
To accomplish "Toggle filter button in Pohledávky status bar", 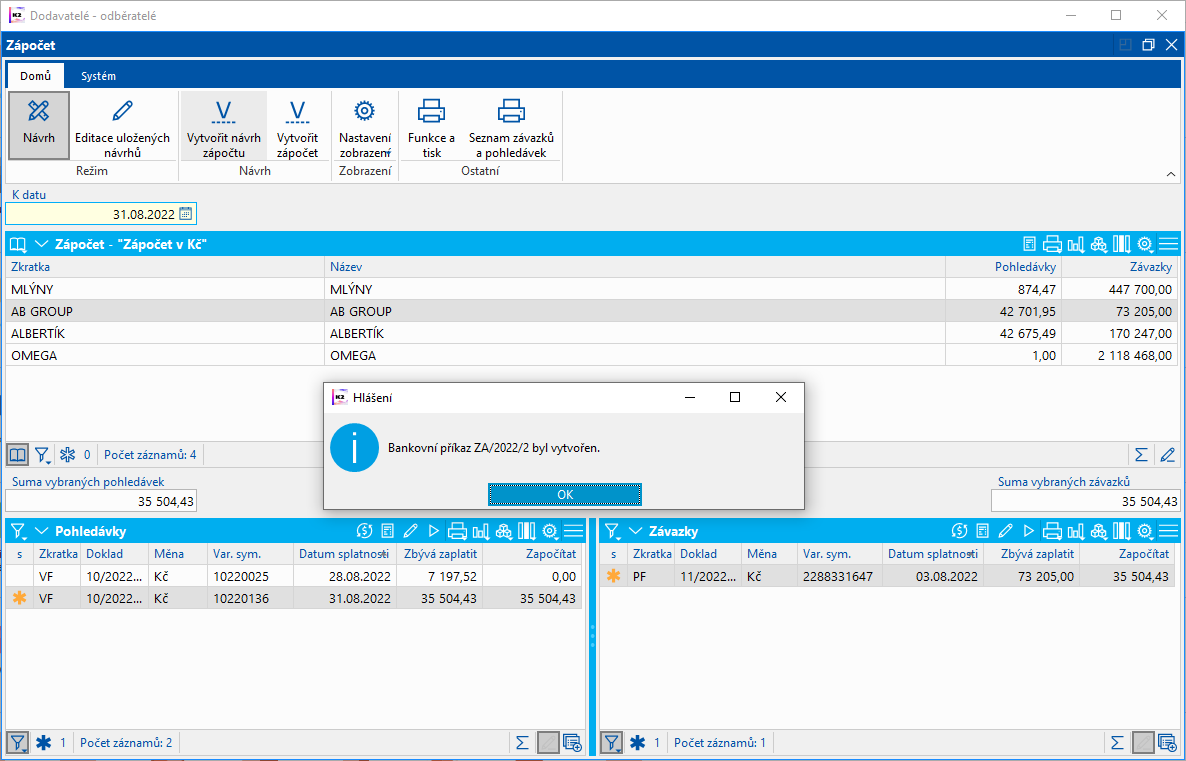I will point(17,743).
